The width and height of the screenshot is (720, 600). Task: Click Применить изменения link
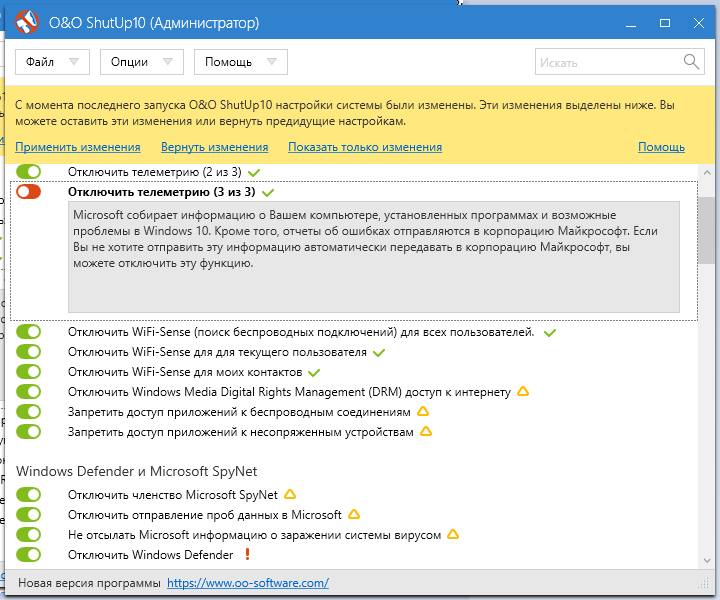point(78,147)
